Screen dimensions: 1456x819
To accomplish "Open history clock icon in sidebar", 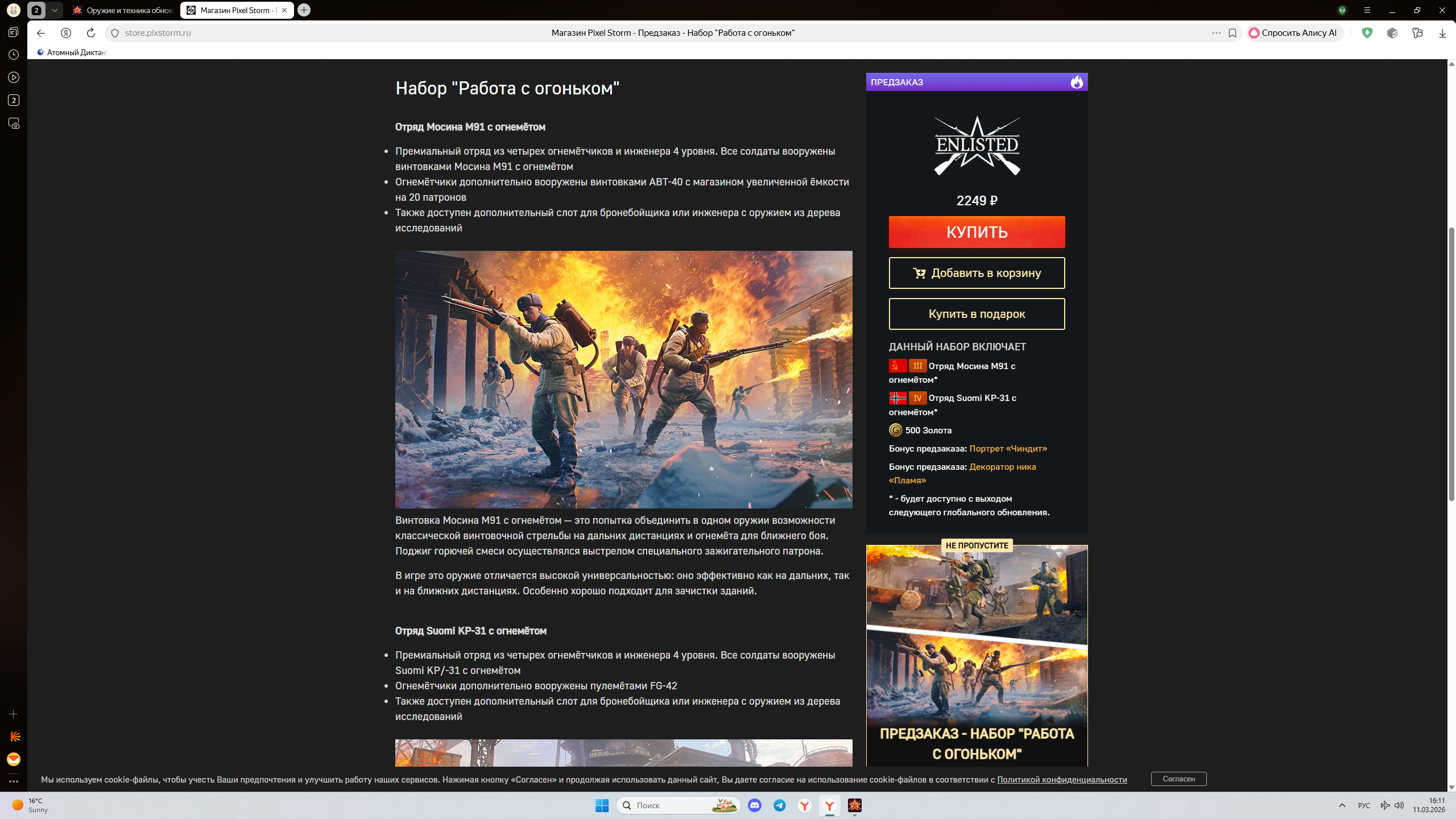I will point(14,55).
